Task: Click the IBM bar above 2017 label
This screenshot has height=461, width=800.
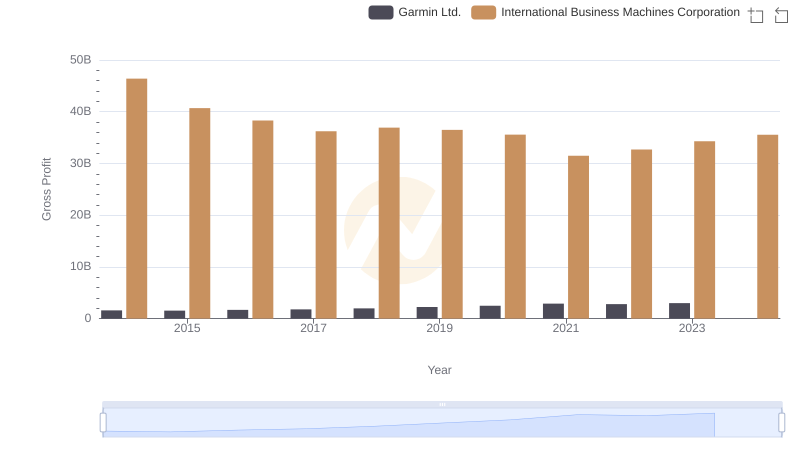Action: click(326, 225)
